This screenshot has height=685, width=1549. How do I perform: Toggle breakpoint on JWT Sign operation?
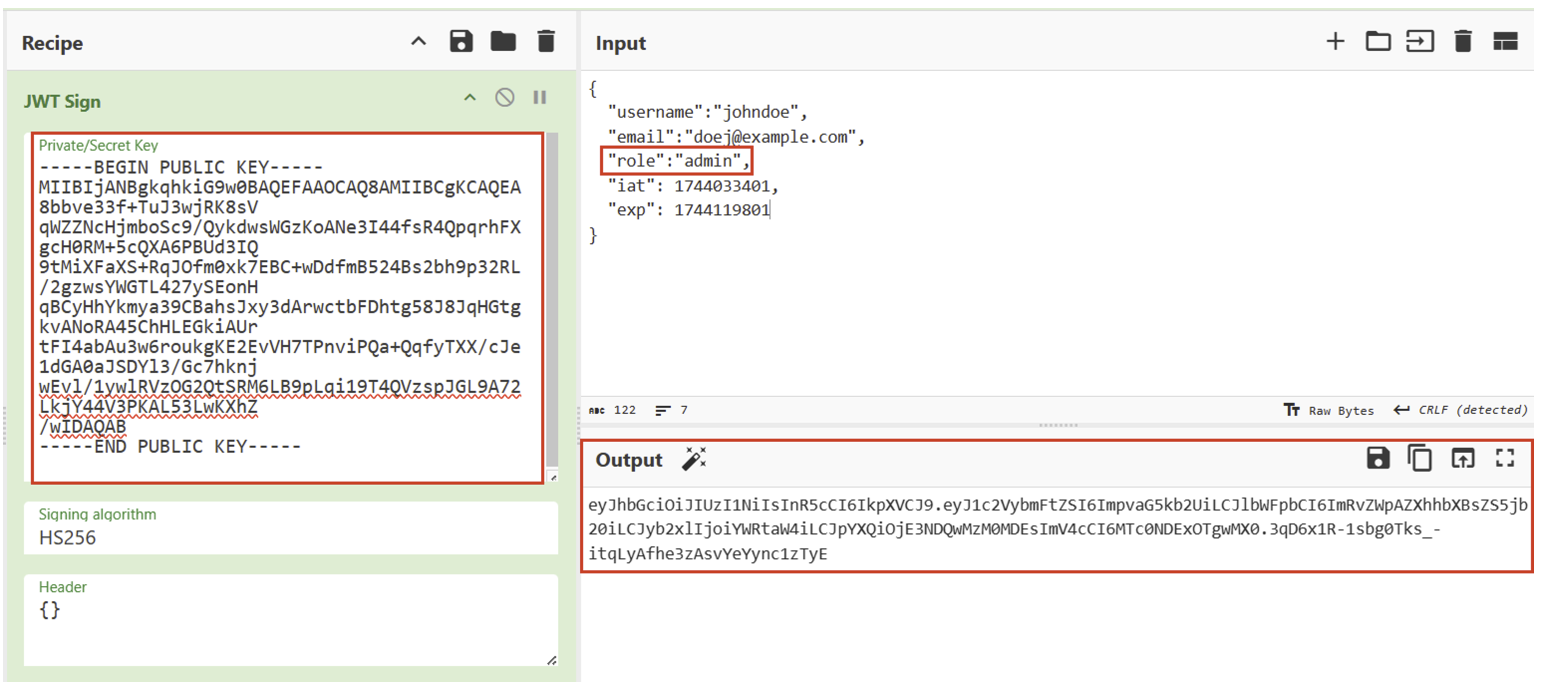(540, 97)
